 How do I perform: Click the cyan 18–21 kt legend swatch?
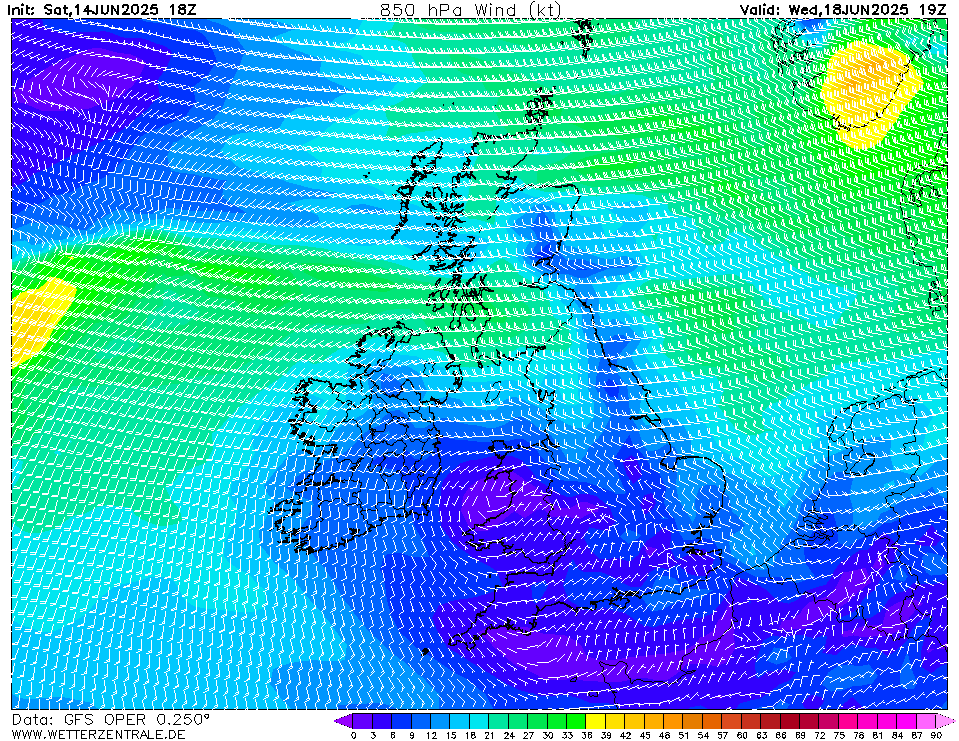click(479, 721)
